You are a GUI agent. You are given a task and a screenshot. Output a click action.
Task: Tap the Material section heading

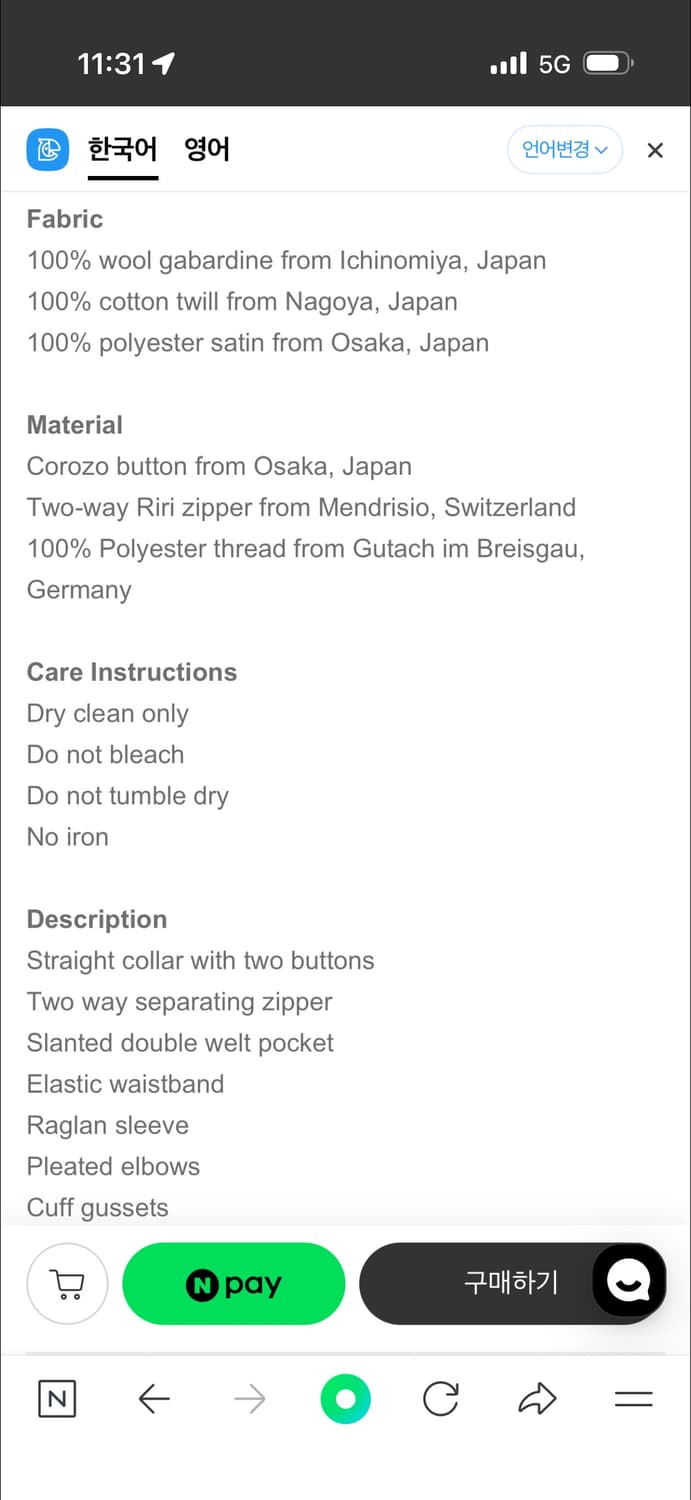pos(75,425)
